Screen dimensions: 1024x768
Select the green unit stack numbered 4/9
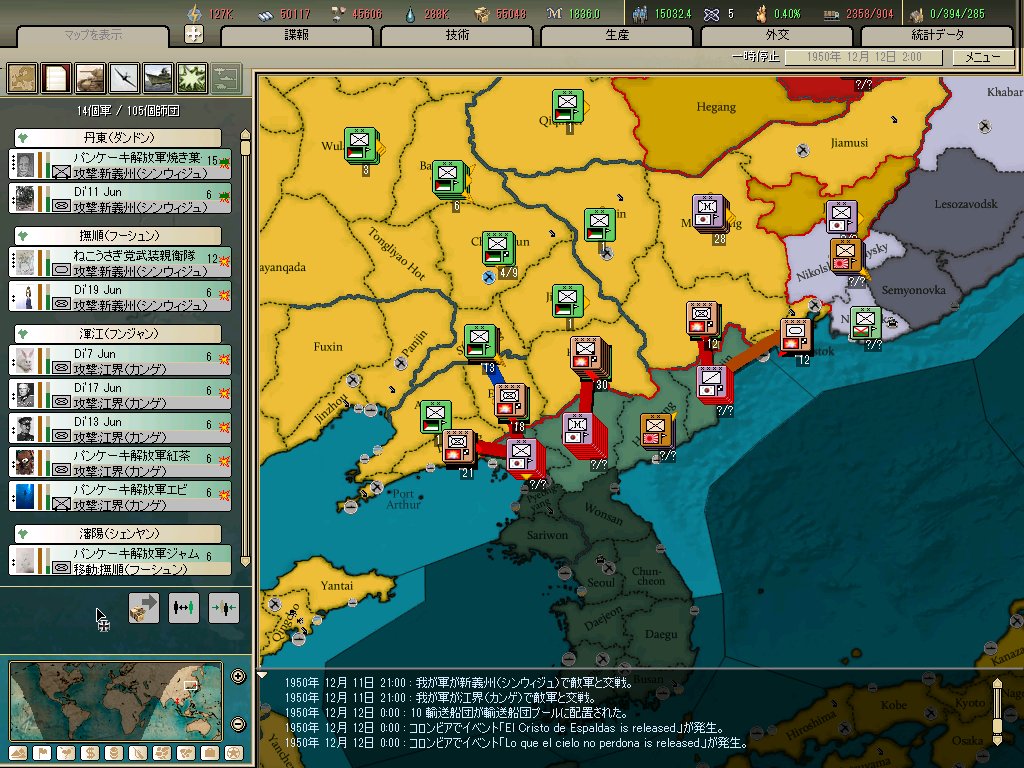pyautogui.click(x=498, y=248)
